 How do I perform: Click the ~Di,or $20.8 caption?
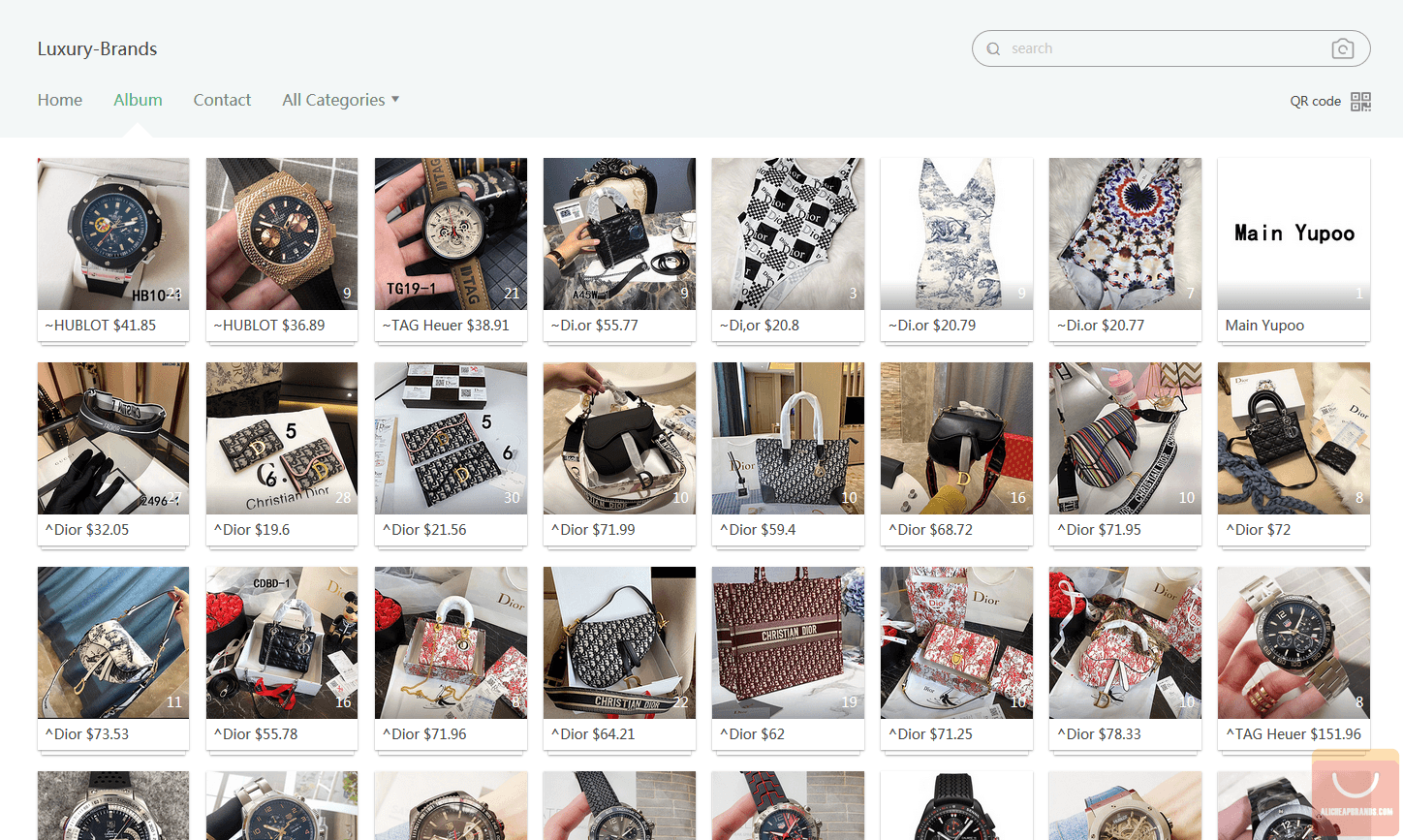coord(760,326)
